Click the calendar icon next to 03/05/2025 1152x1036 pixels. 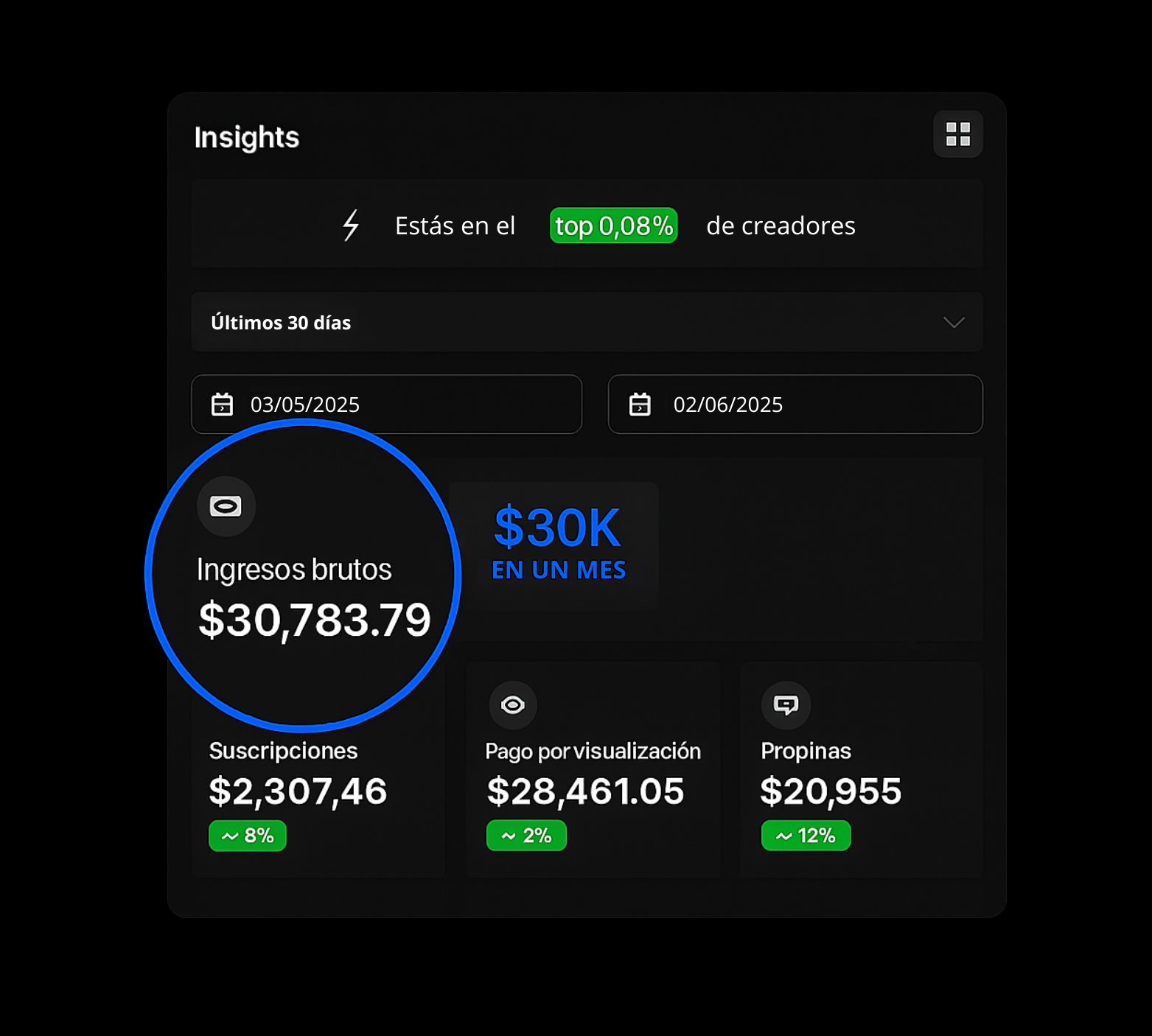click(x=222, y=405)
